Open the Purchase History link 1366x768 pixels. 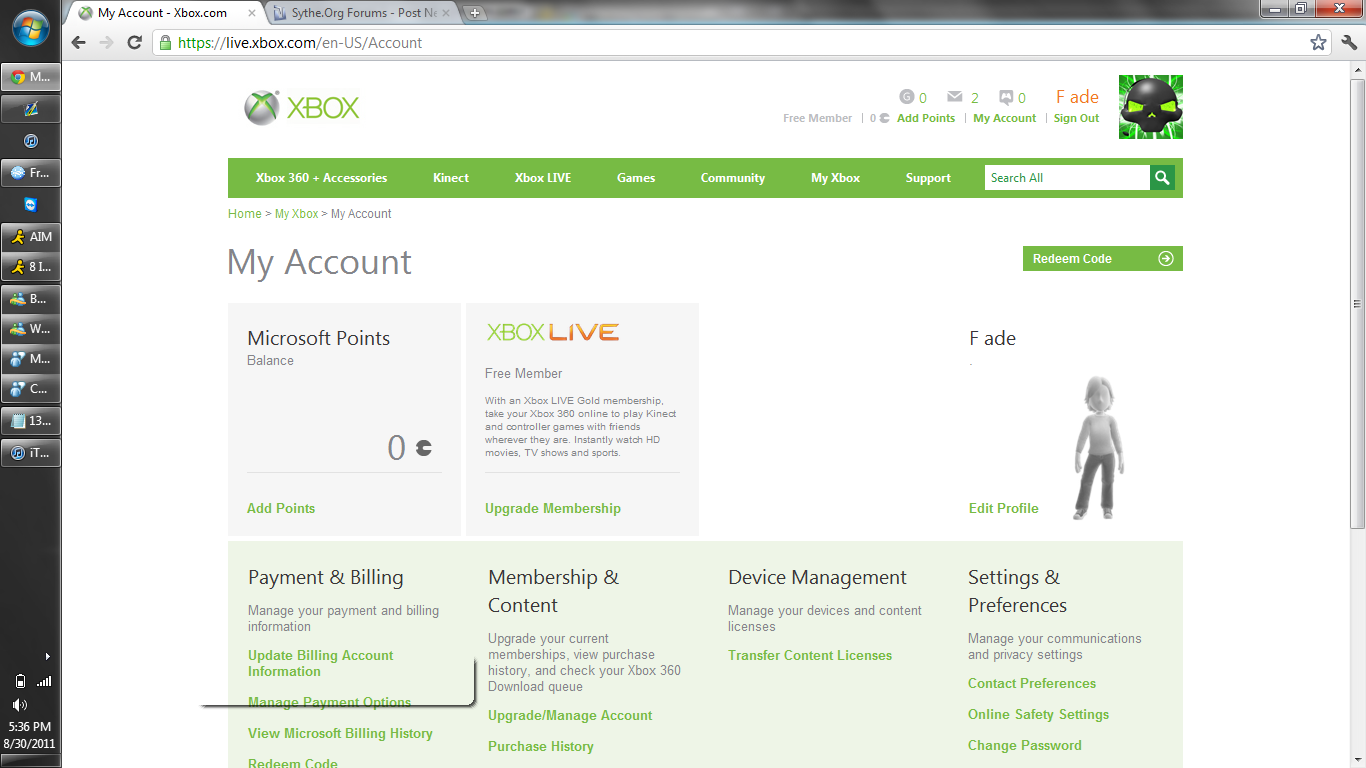(x=541, y=746)
